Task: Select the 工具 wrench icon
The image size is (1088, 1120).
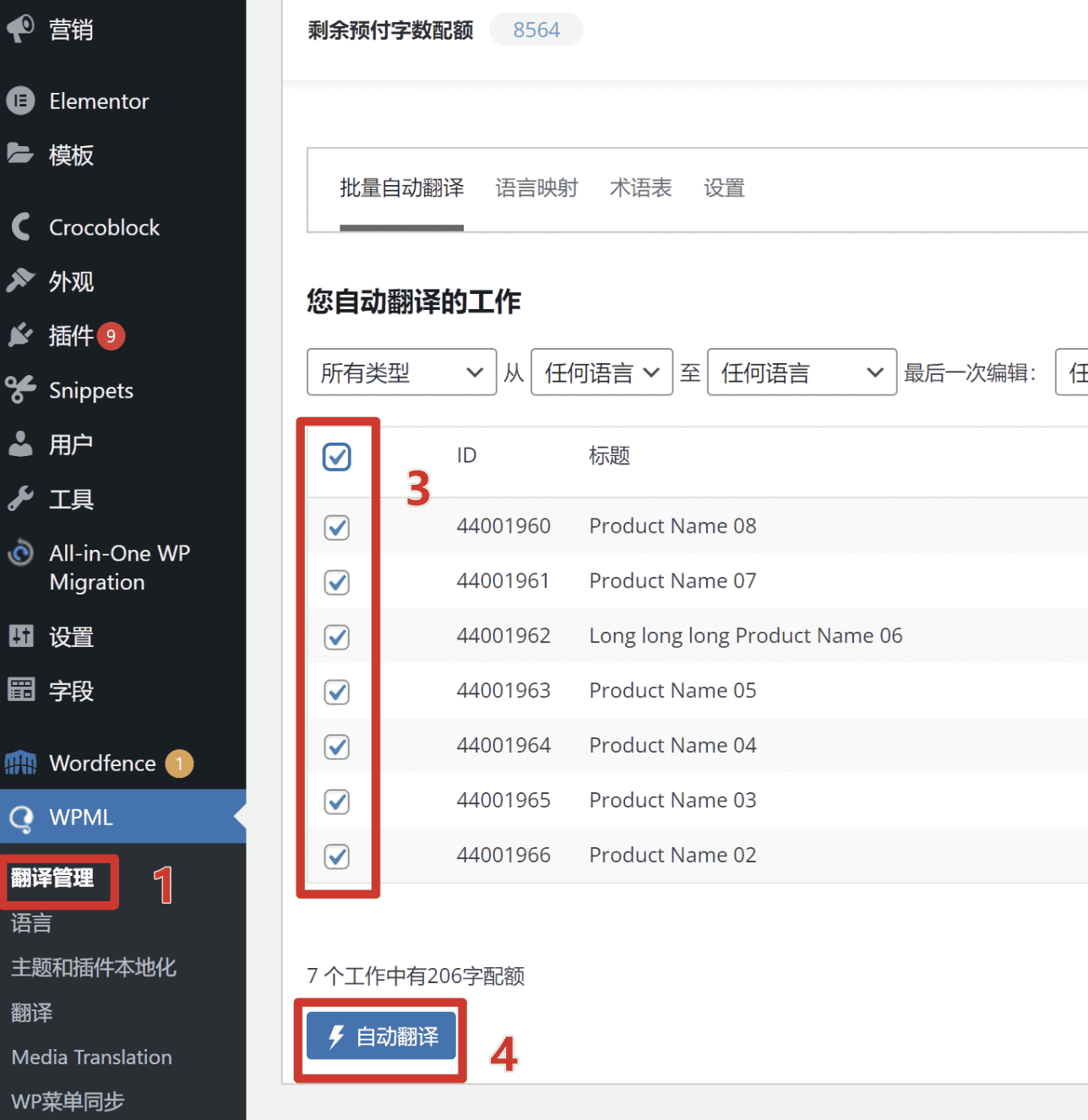Action: pos(21,498)
